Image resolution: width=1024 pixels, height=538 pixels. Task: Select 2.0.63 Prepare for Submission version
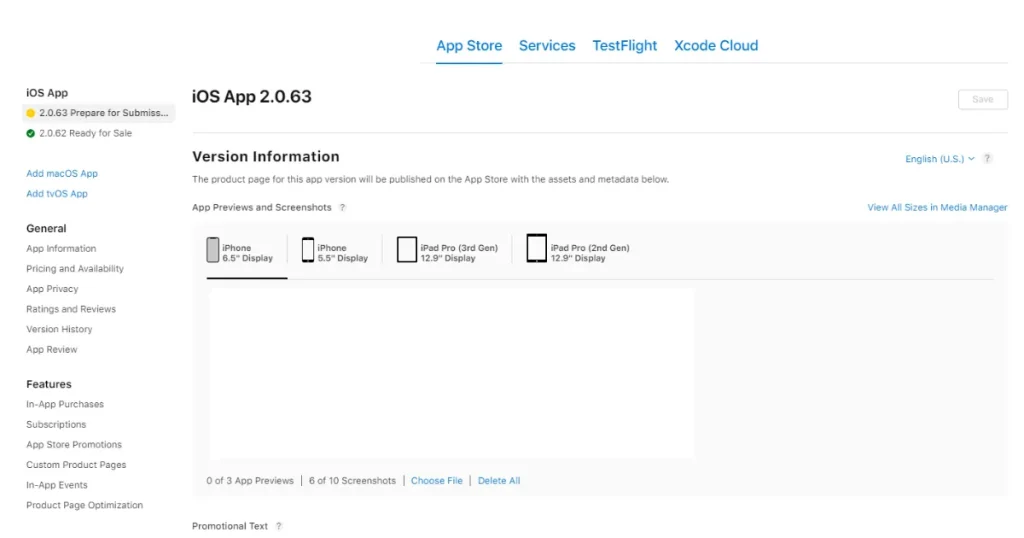99,113
